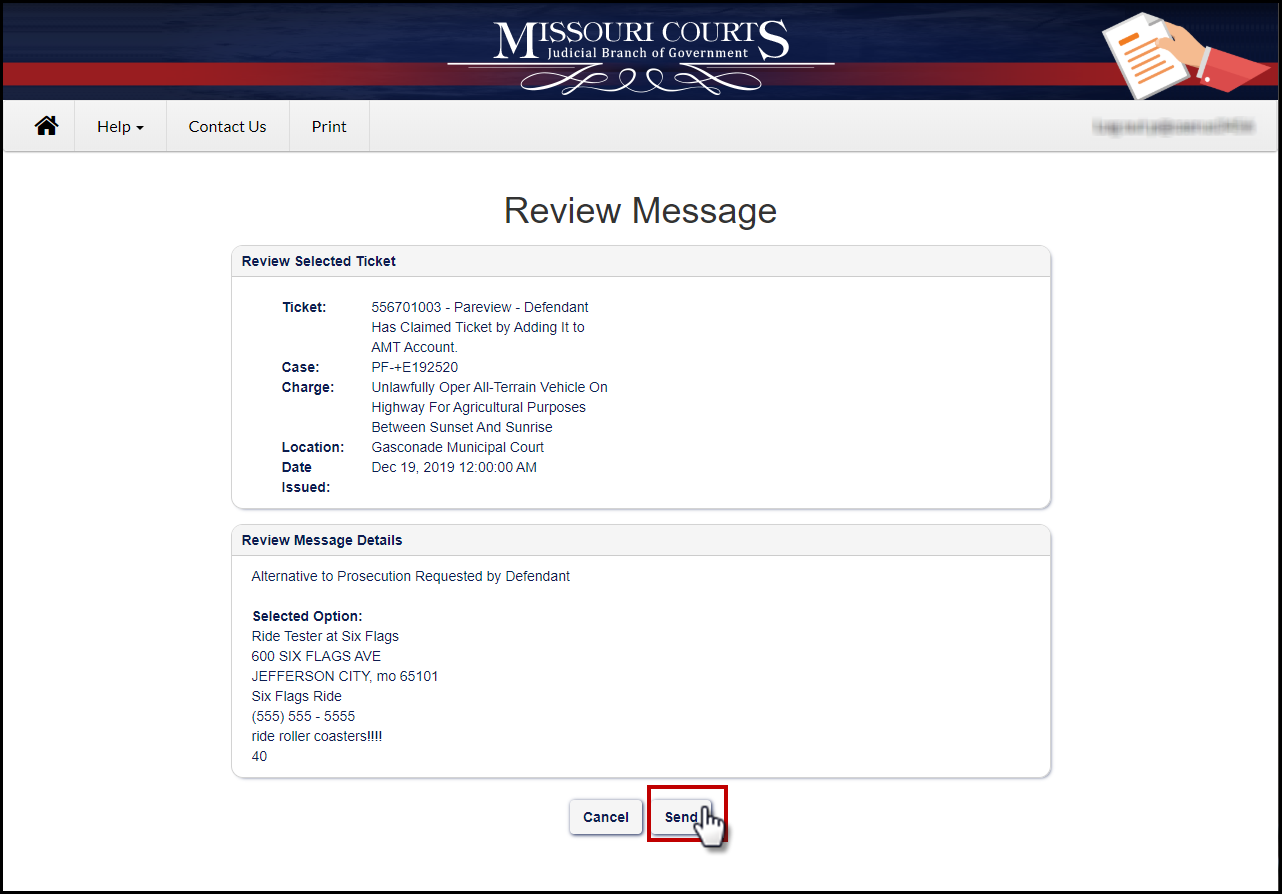
Task: Click the date Dec 19, 2019 12:00:00 AM
Action: pyautogui.click(x=454, y=467)
